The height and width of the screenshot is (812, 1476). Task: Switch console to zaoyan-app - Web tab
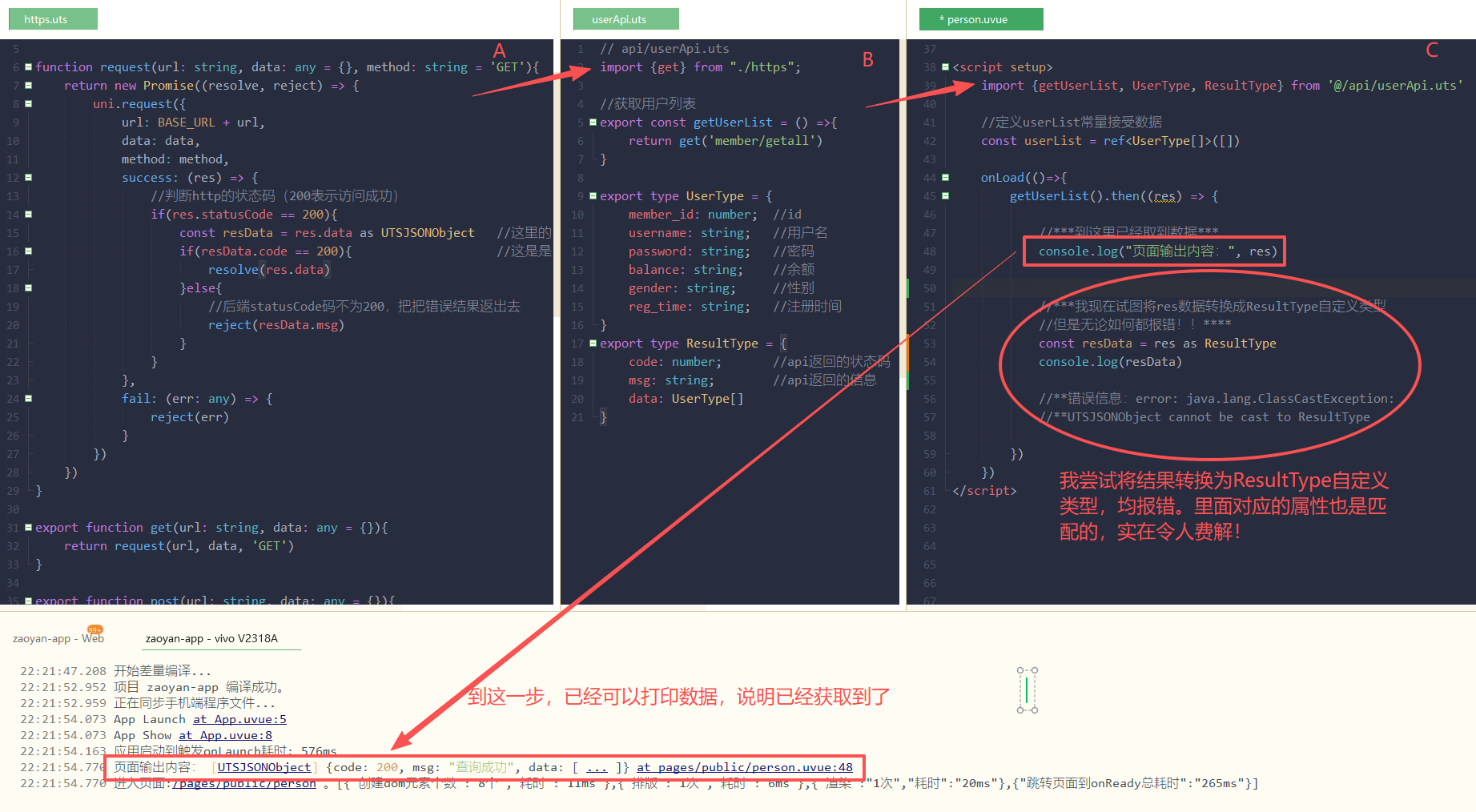point(58,638)
